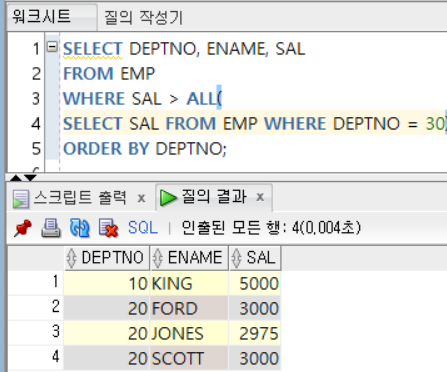This screenshot has width=447, height=372.
Task: Select the FORD cell
Action: 189,309
